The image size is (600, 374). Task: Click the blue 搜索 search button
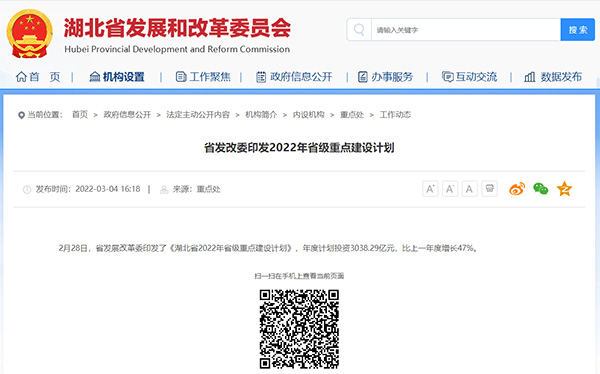(577, 30)
